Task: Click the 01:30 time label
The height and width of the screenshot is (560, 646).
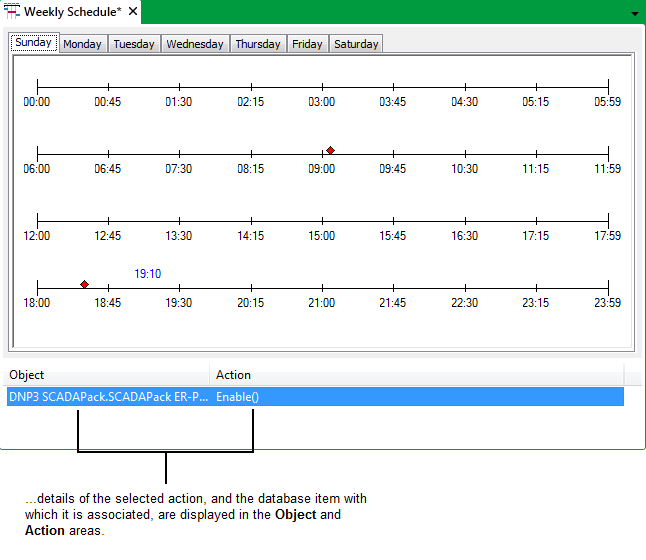Action: pos(179,102)
